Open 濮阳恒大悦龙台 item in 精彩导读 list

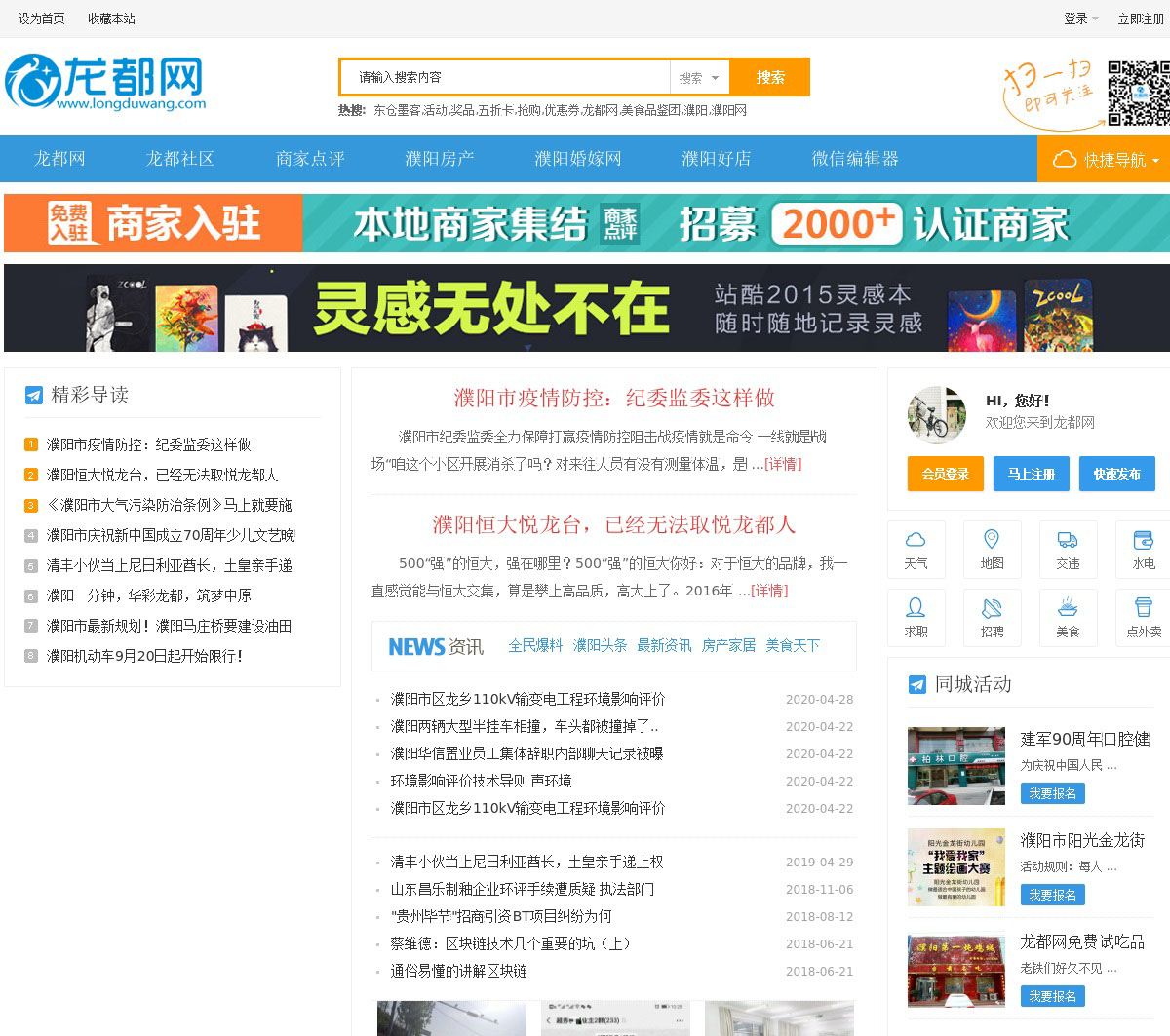click(x=163, y=475)
